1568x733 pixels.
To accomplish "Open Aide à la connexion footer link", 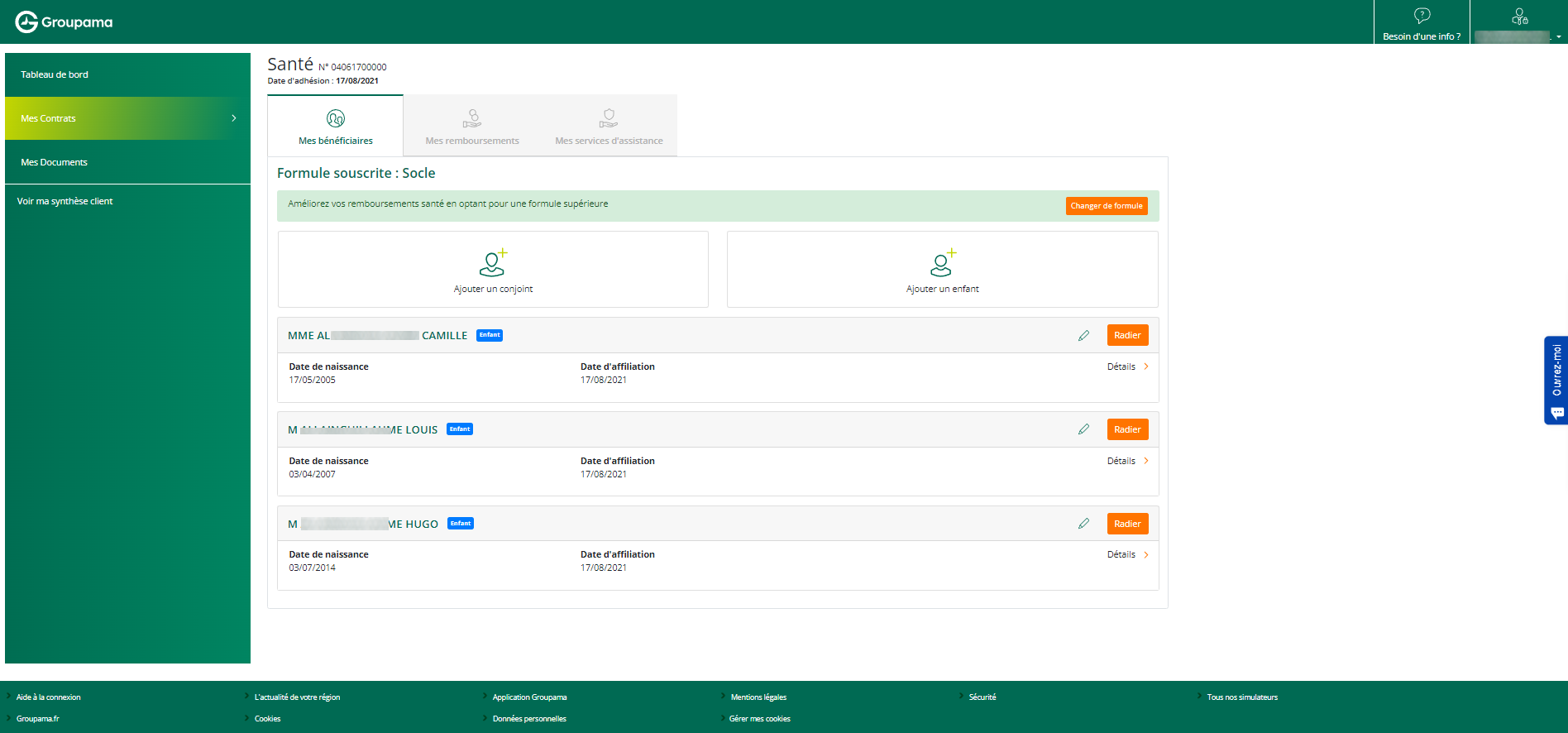I will pos(48,697).
